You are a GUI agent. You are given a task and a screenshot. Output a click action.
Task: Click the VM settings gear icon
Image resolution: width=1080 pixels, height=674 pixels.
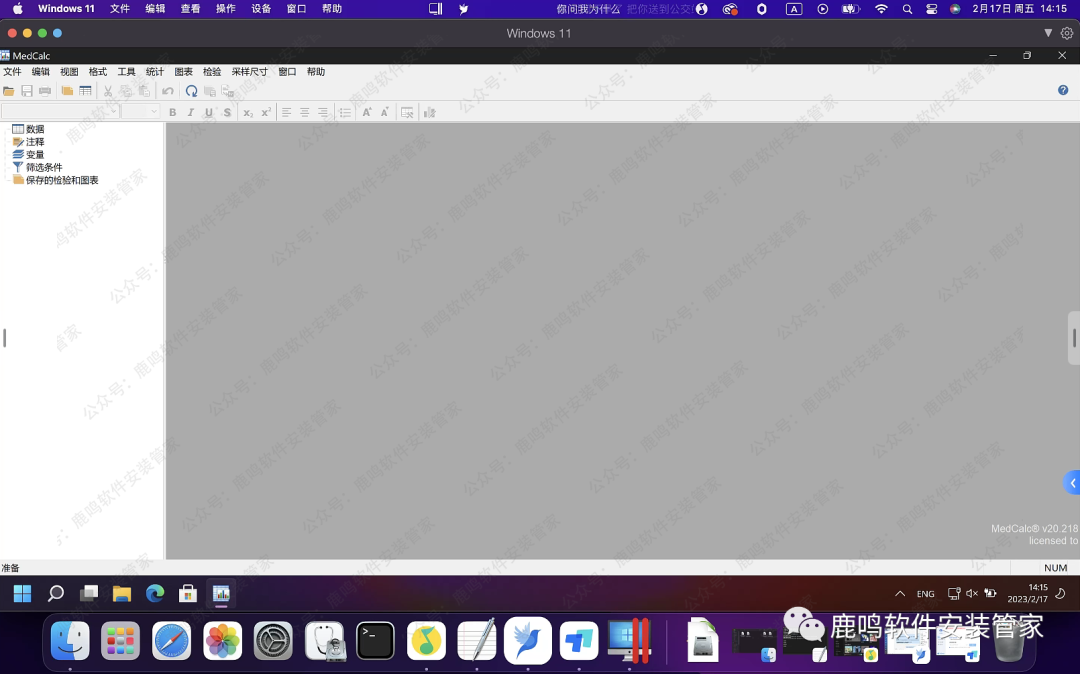(1067, 33)
